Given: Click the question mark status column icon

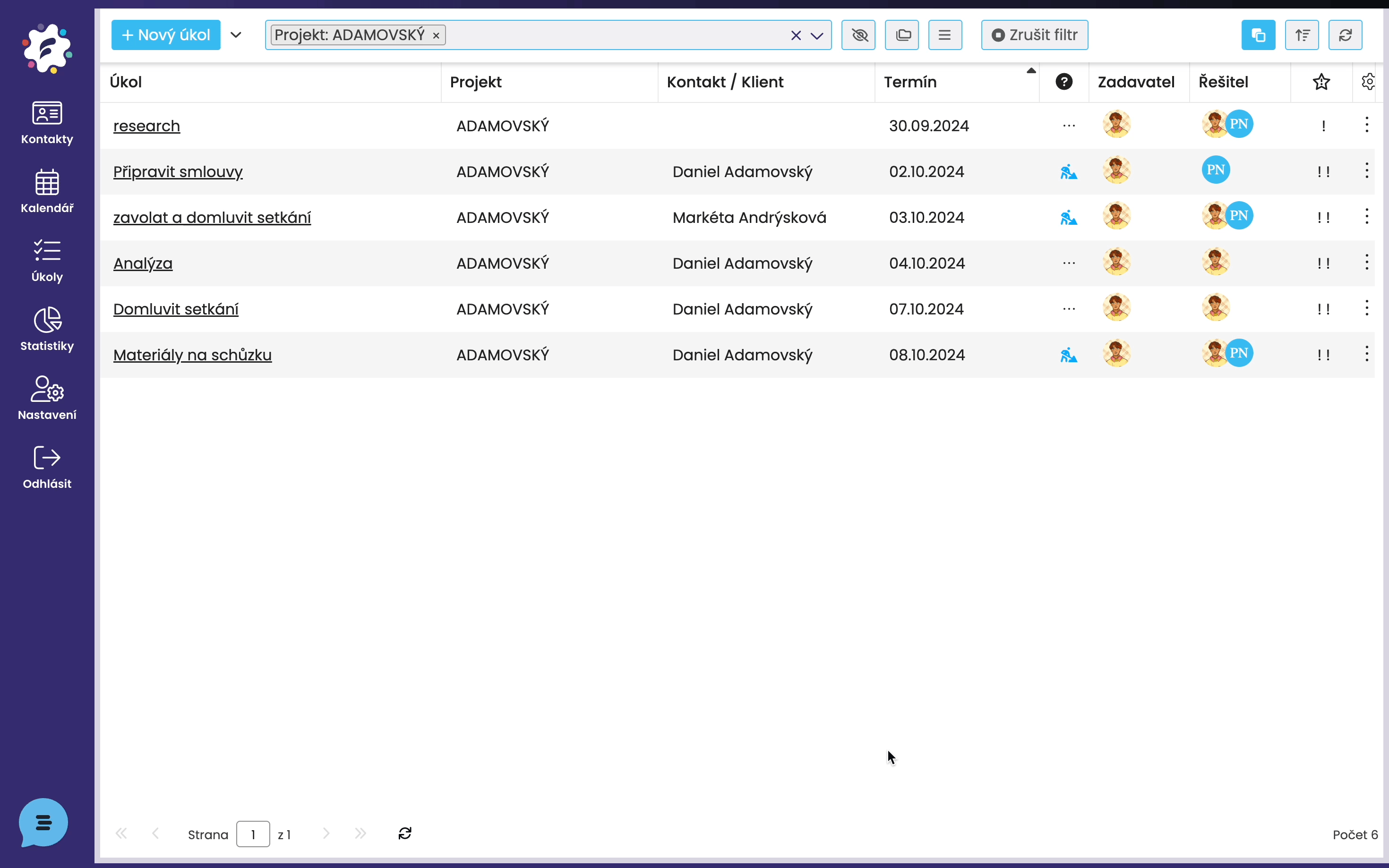Looking at the screenshot, I should pyautogui.click(x=1064, y=82).
